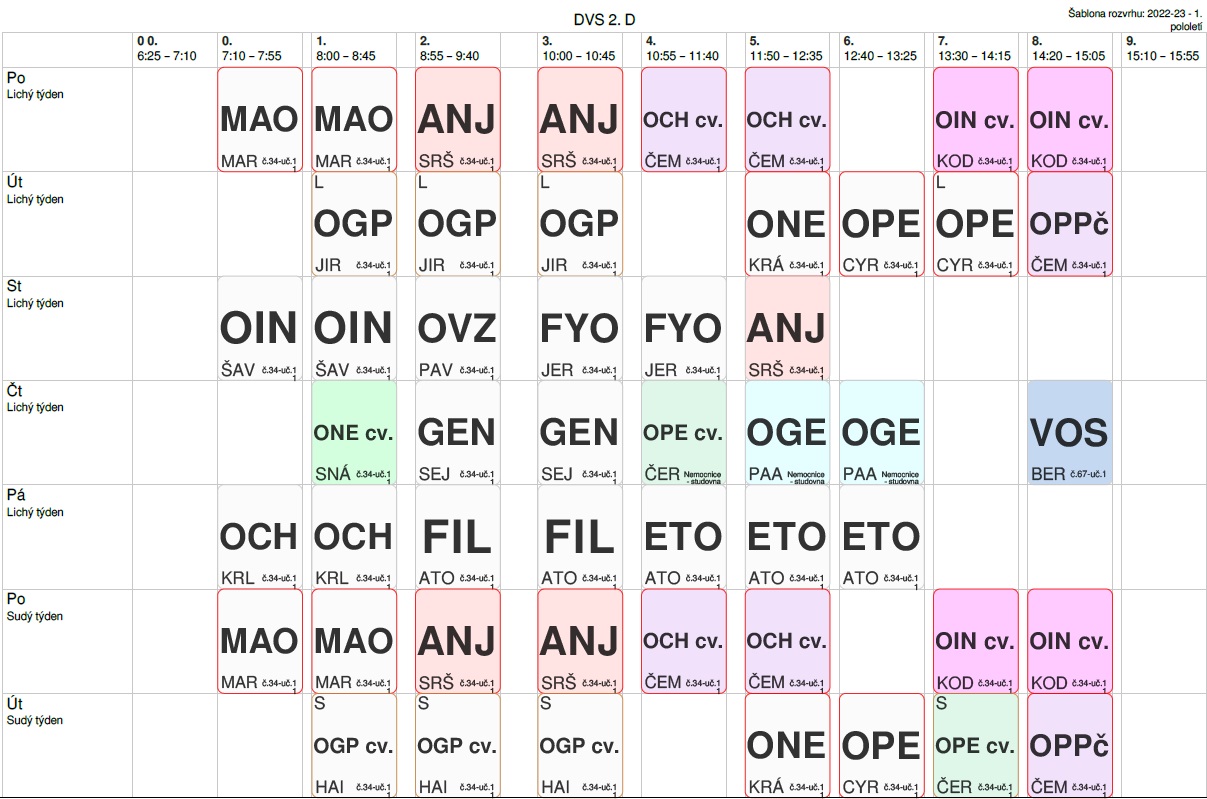
Task: Click odd-week Monday OCH cv. in period 4
Action: coord(683,119)
